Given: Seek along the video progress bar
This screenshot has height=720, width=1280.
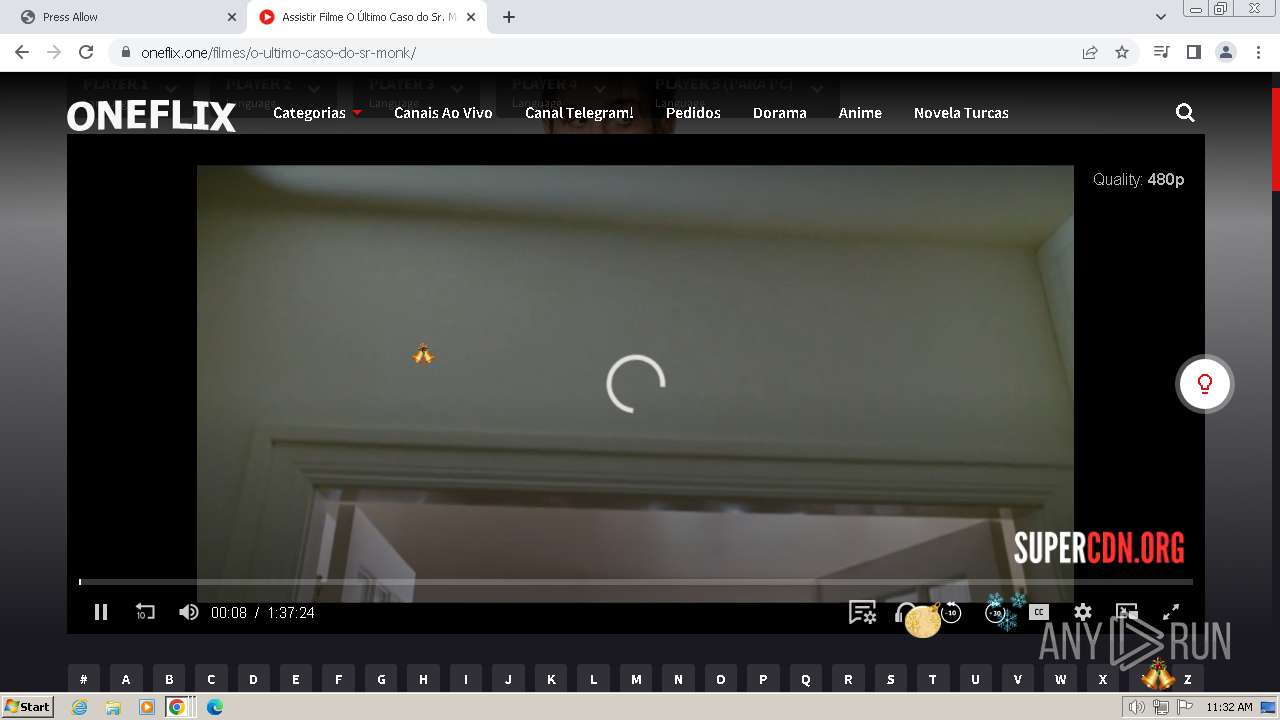Looking at the screenshot, I should click(x=636, y=581).
